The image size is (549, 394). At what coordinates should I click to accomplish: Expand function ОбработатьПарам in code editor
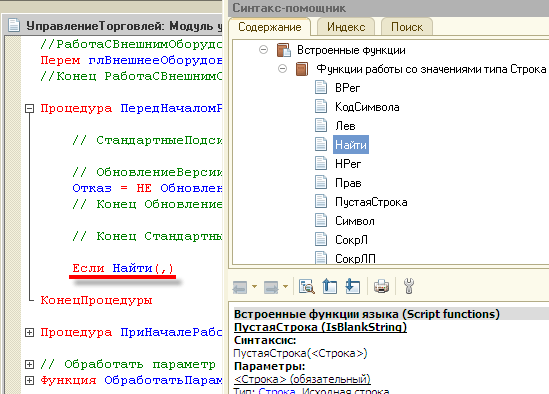click(x=29, y=380)
